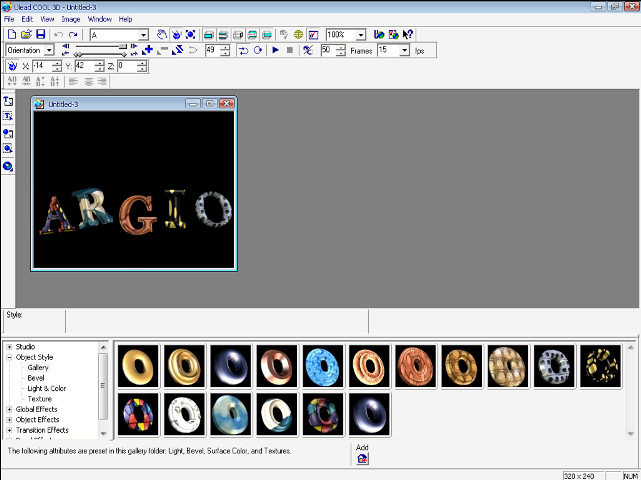The height and width of the screenshot is (480, 641).
Task: Select Light & Color under Object Style
Action: coord(47,388)
